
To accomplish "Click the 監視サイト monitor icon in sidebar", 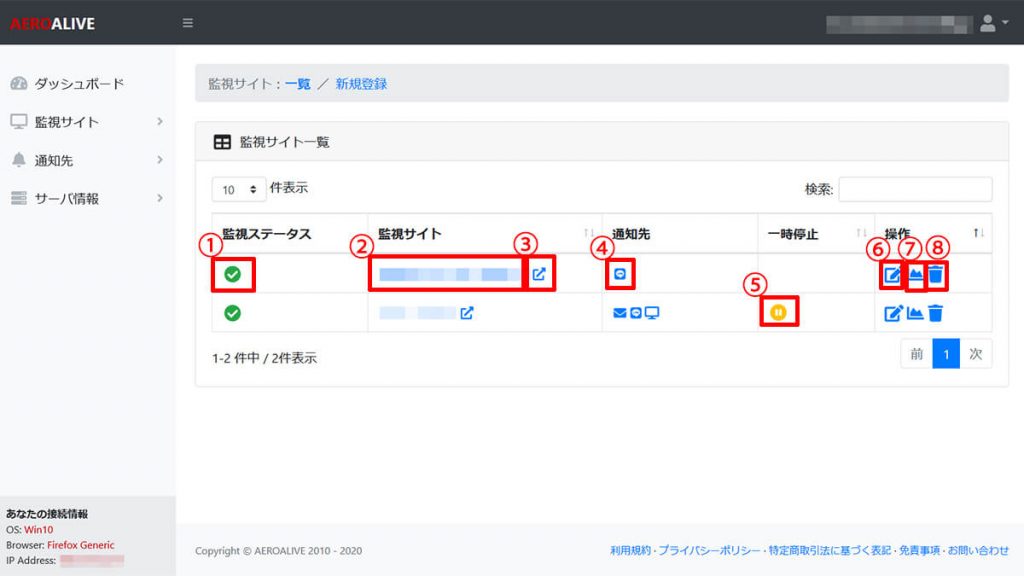I will (x=19, y=121).
